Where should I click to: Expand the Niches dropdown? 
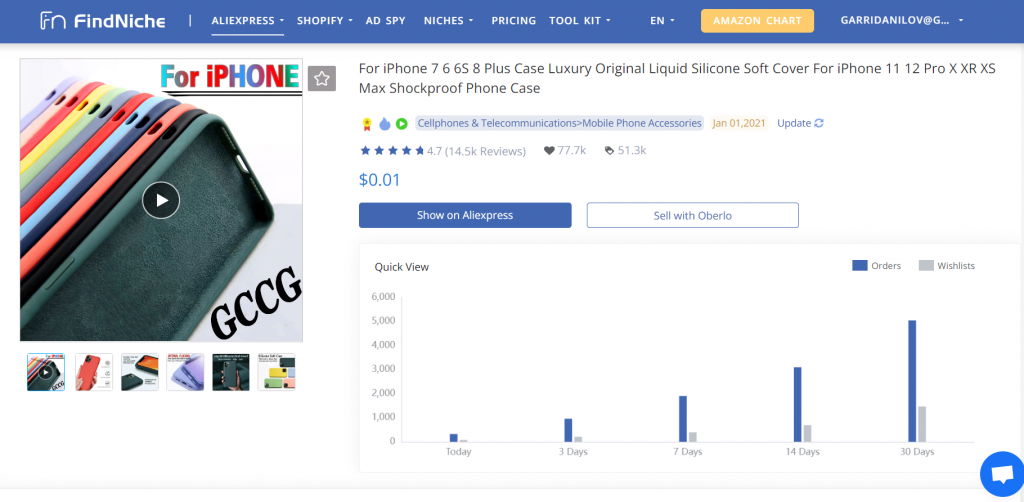pos(449,21)
